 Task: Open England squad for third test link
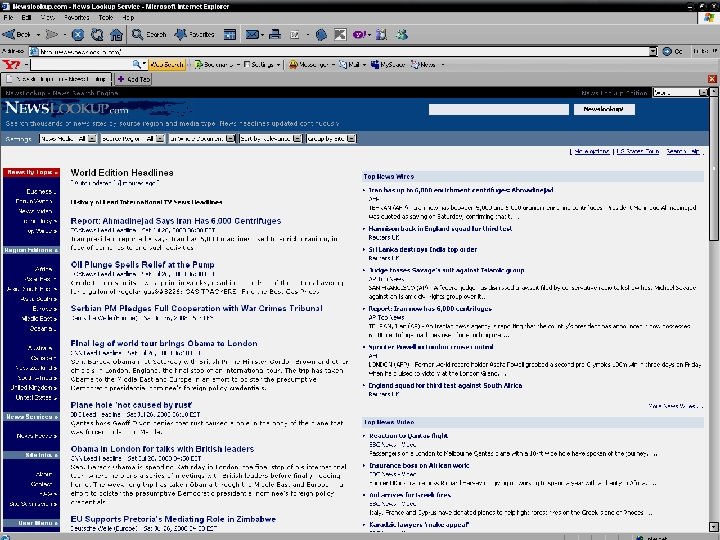(x=445, y=385)
